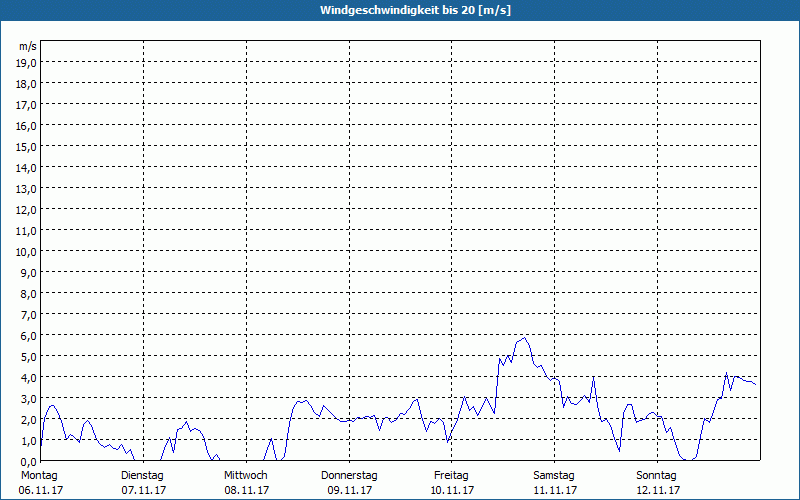
Task: Click the 13,0 axis value
Action: pyautogui.click(x=26, y=189)
